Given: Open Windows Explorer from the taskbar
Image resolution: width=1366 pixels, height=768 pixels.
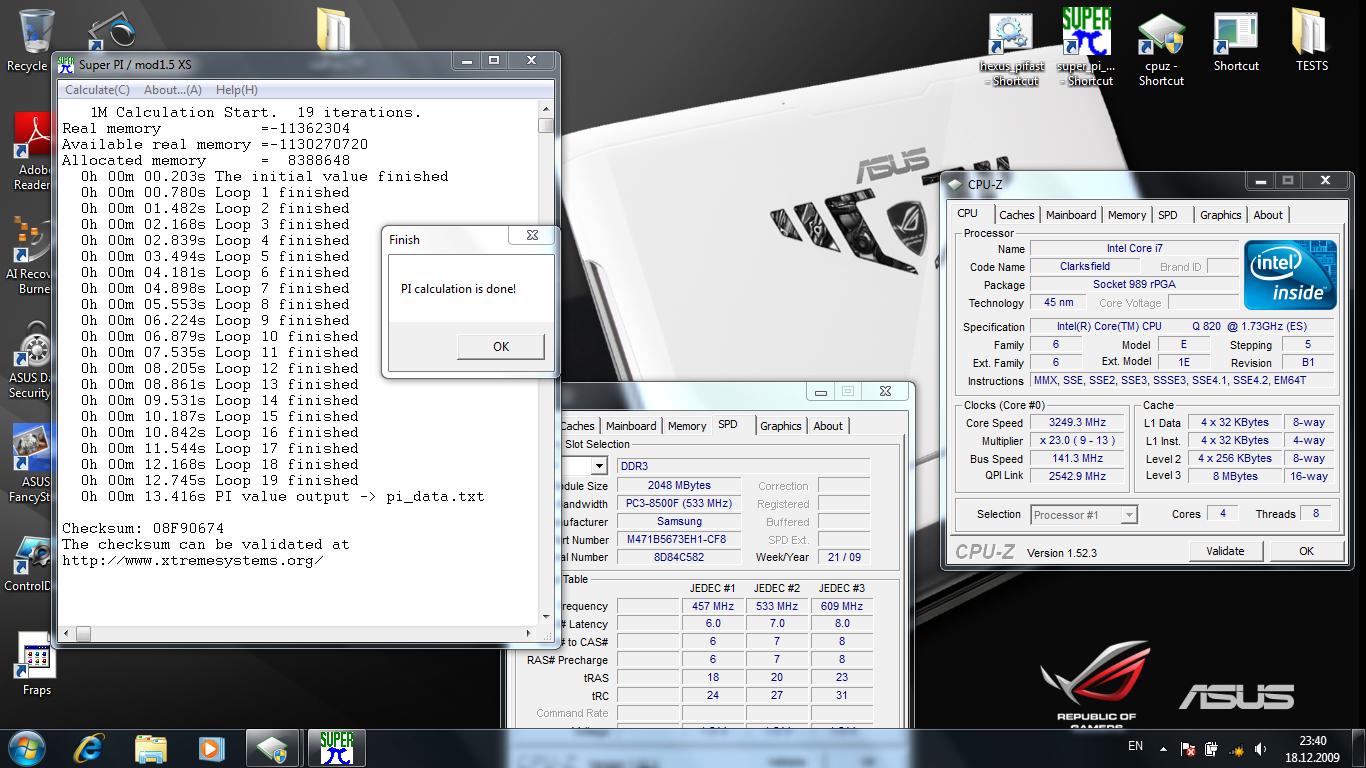Looking at the screenshot, I should (150, 748).
